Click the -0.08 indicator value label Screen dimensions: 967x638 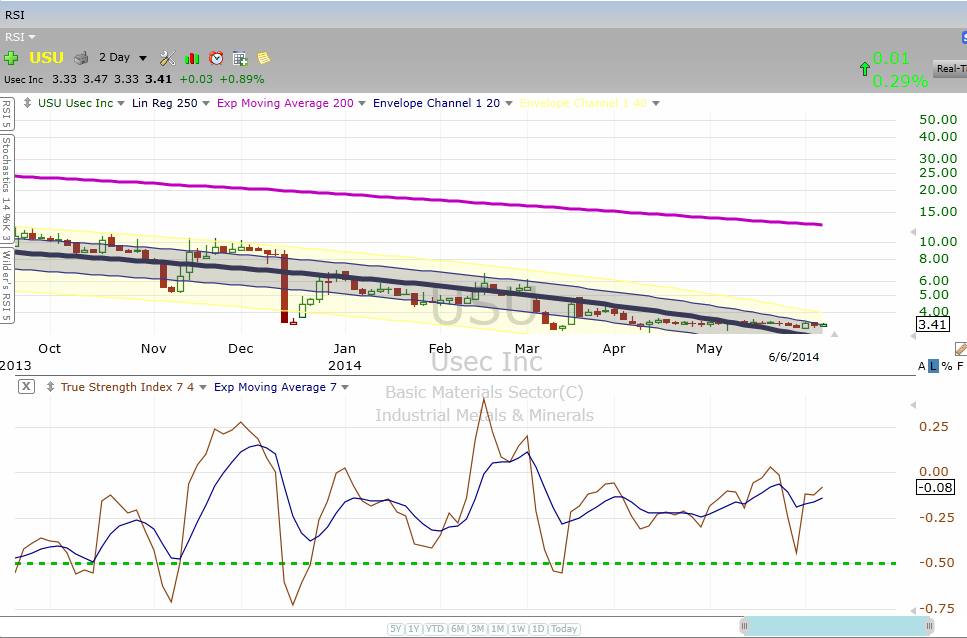(935, 488)
